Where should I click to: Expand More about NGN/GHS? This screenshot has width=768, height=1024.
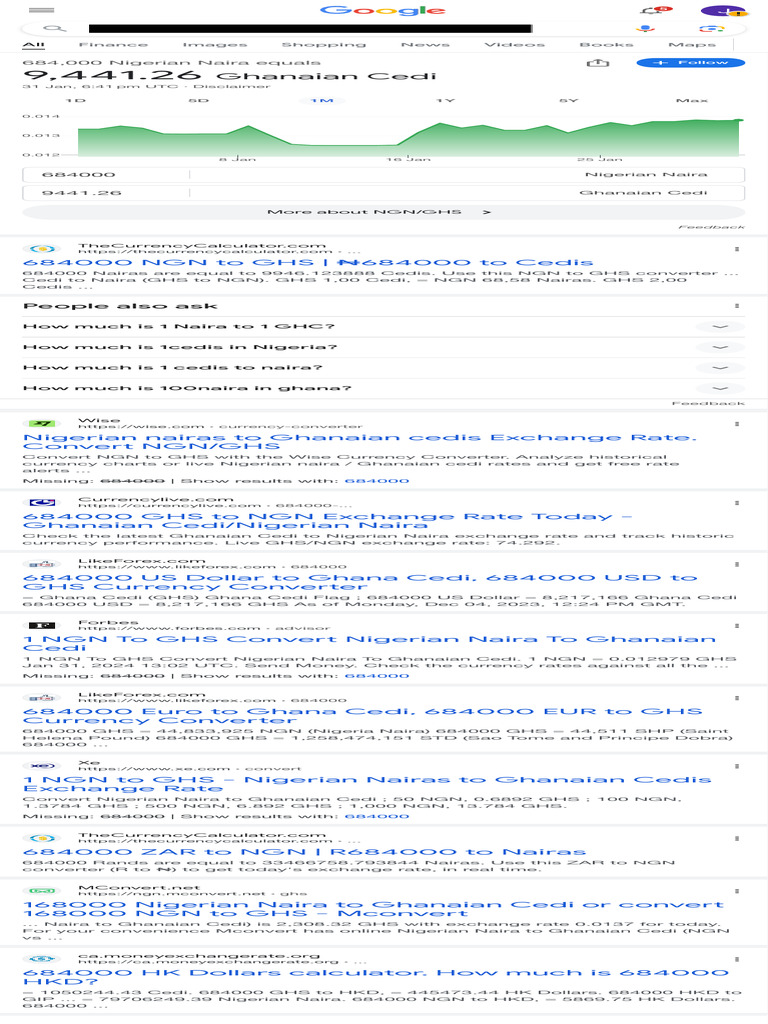(383, 212)
